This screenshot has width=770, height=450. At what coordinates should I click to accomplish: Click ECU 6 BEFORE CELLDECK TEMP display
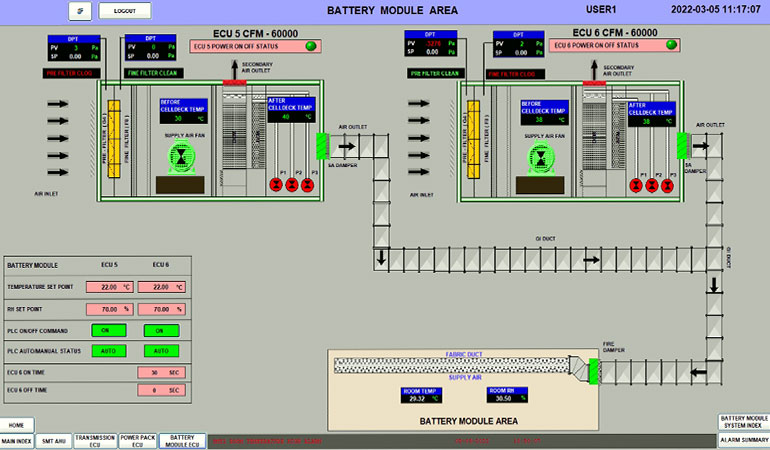coord(545,112)
